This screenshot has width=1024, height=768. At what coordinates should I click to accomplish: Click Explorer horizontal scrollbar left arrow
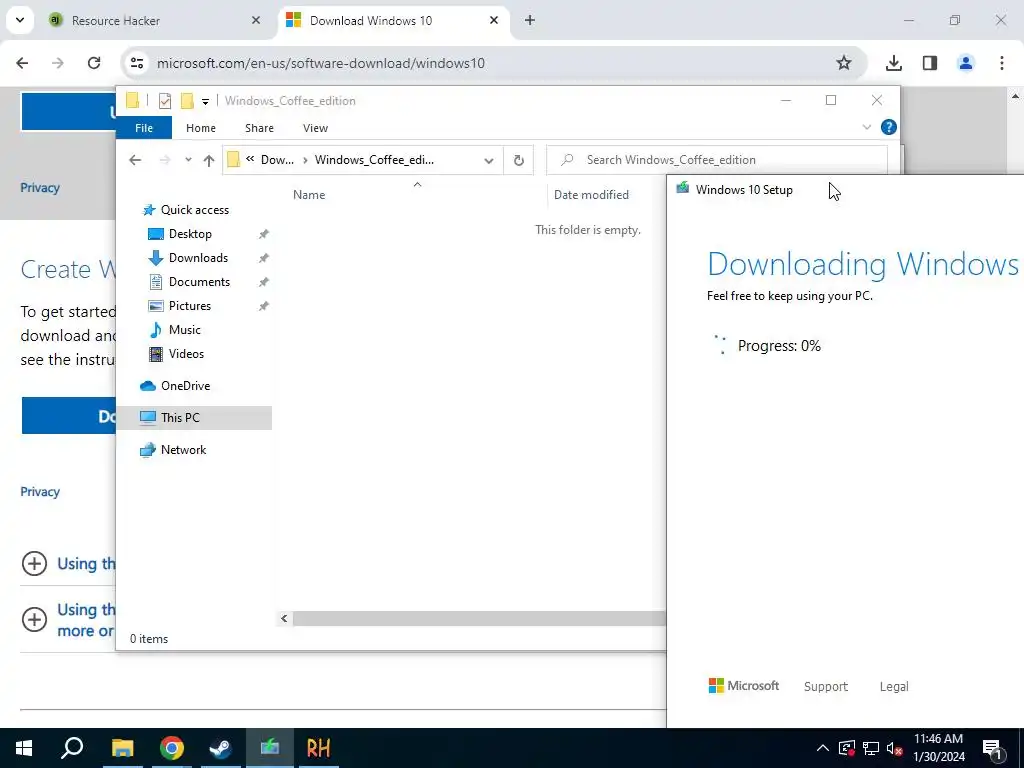coord(284,618)
